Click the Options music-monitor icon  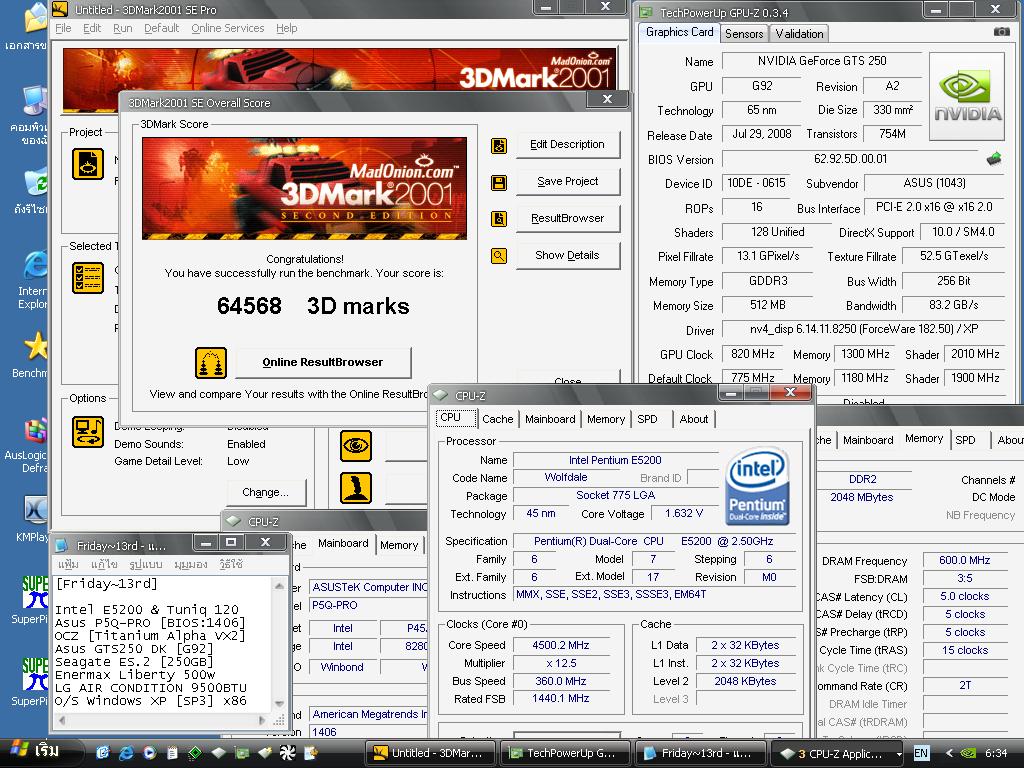(88, 432)
